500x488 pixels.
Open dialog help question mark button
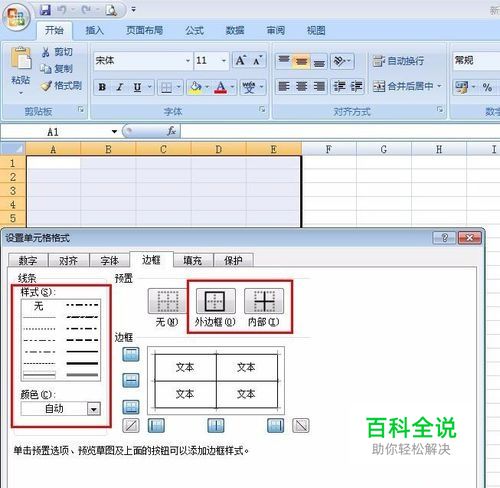(444, 238)
